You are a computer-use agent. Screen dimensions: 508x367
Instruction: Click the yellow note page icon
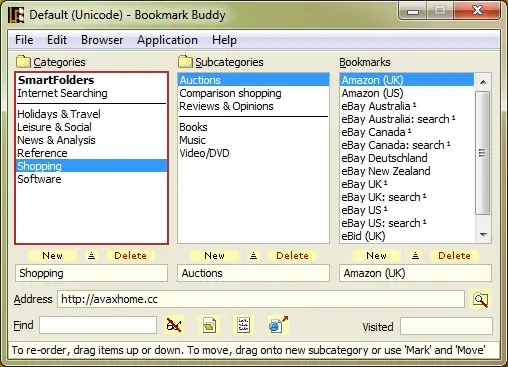[209, 325]
